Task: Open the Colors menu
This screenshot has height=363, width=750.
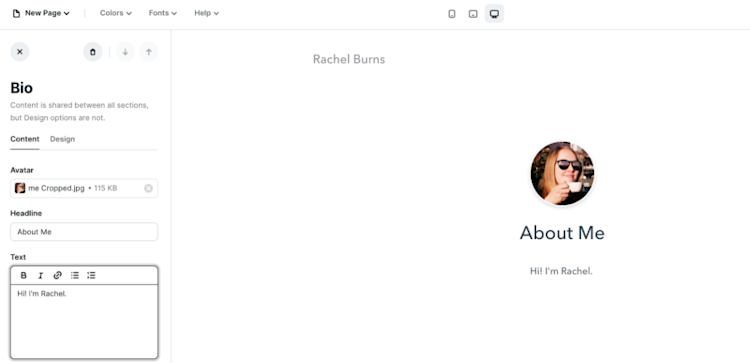Action: (x=116, y=13)
